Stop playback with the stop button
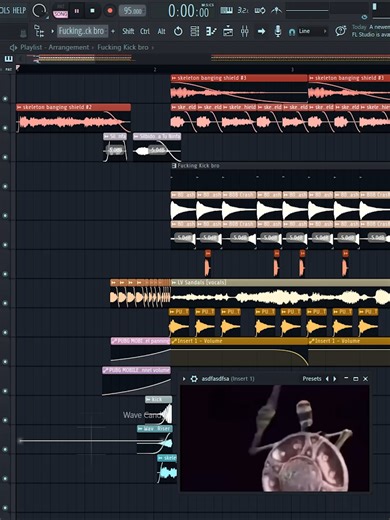390x520 pixels. click(92, 11)
